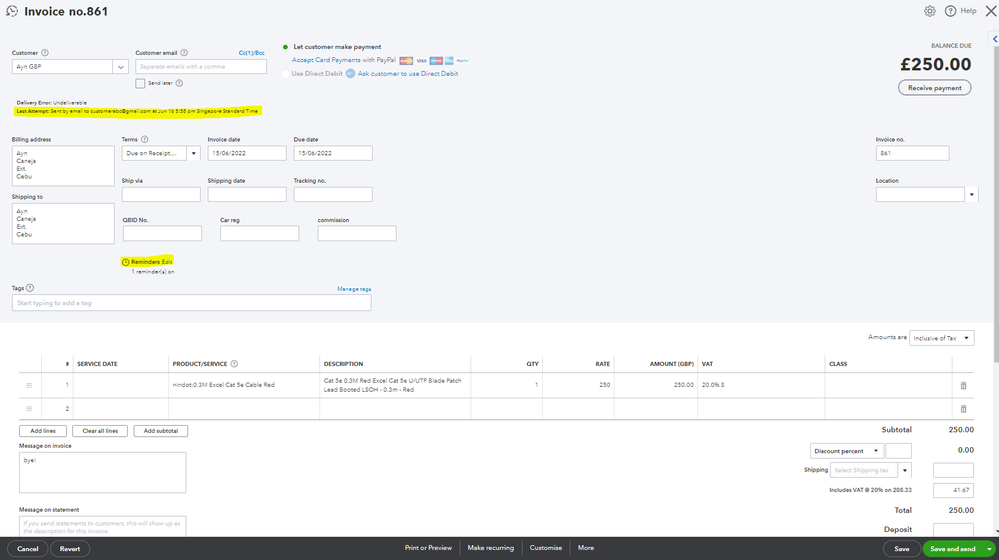
Task: Click the Tags help icon
Action: pyautogui.click(x=30, y=288)
